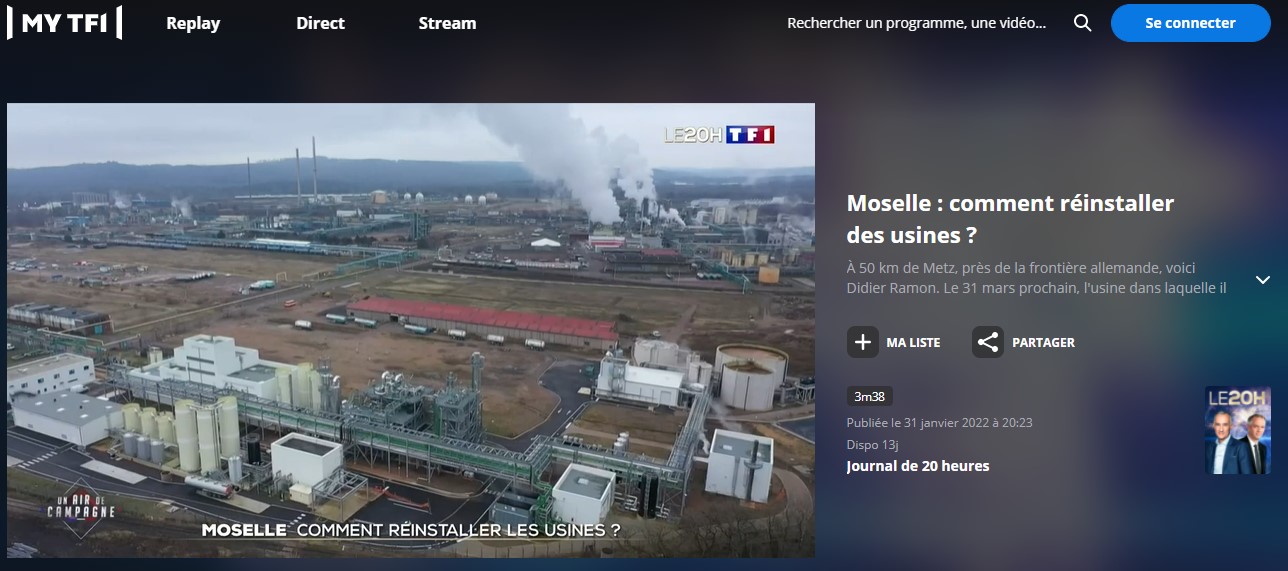
Task: Click the video title Moselle : comment réinstaller
Action: tap(1010, 219)
